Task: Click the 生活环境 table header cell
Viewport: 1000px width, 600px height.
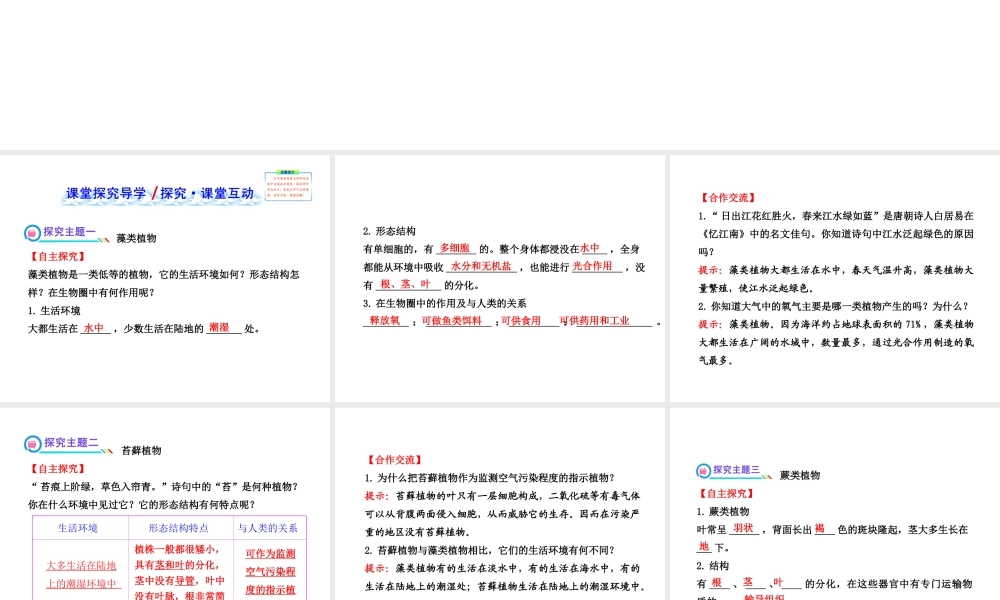Action: pos(78,528)
